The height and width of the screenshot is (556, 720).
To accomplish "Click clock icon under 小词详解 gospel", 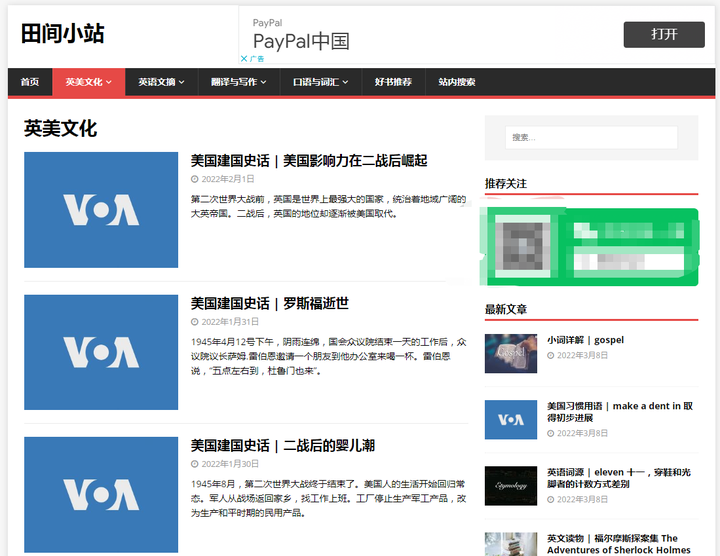I will coord(551,355).
